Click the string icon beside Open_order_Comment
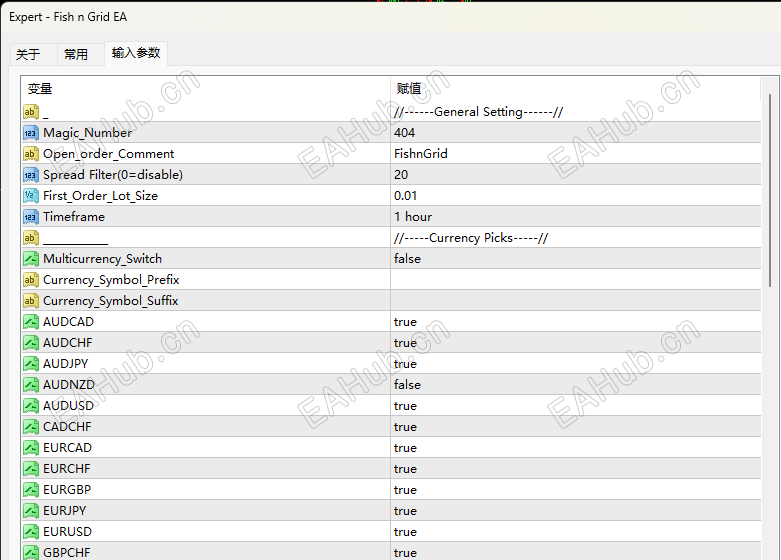 [x=31, y=154]
